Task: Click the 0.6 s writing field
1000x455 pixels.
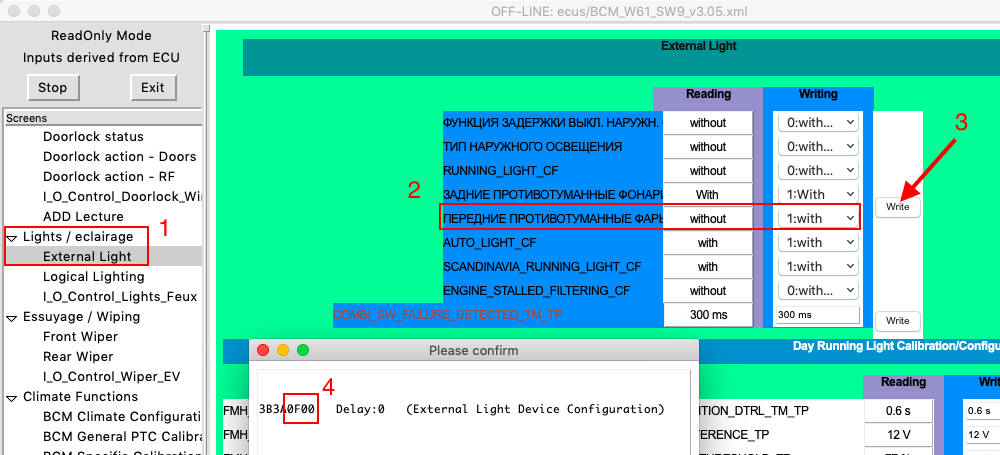Action: [982, 410]
